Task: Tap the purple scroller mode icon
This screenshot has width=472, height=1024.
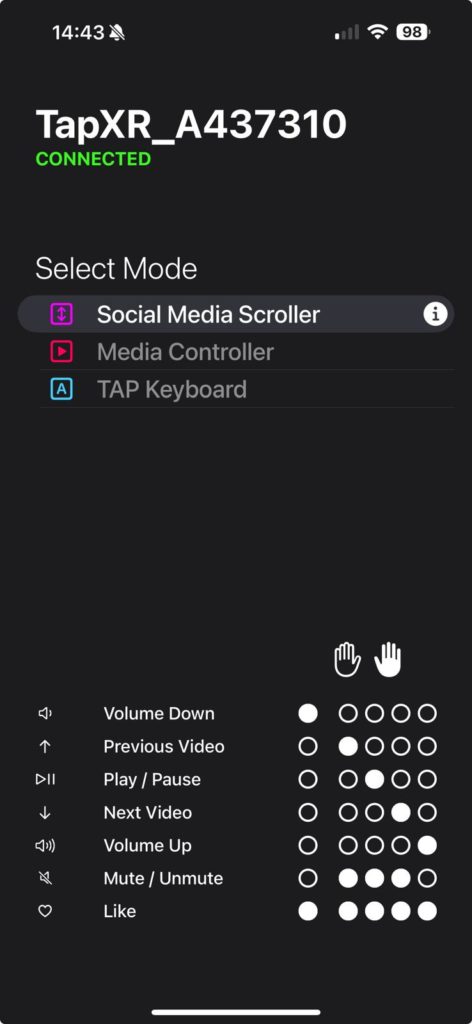Action: 61,314
